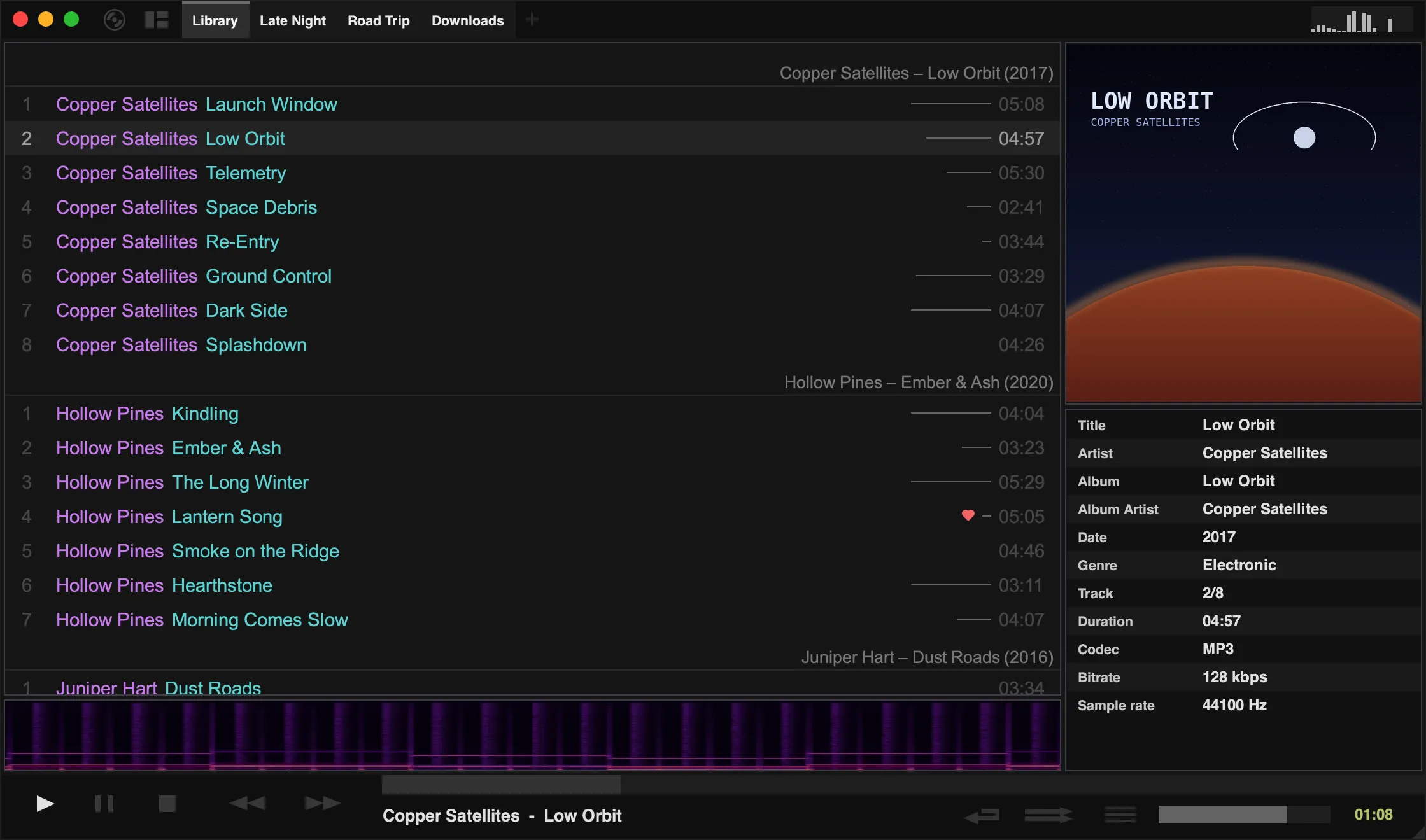Toggle the repeat loop mode icon
This screenshot has width=1426, height=840.
(x=982, y=815)
